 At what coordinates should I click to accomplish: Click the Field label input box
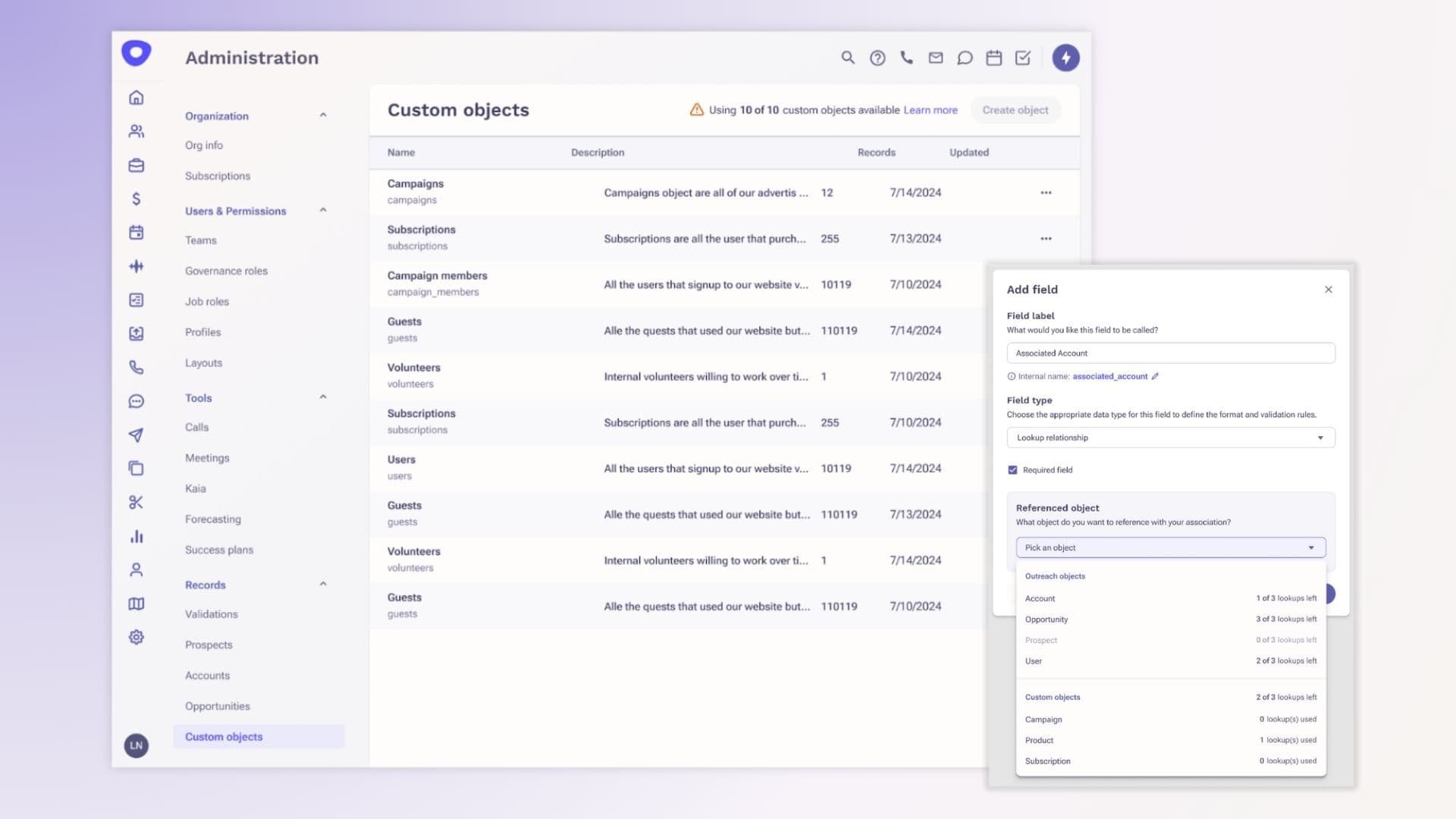pyautogui.click(x=1170, y=353)
